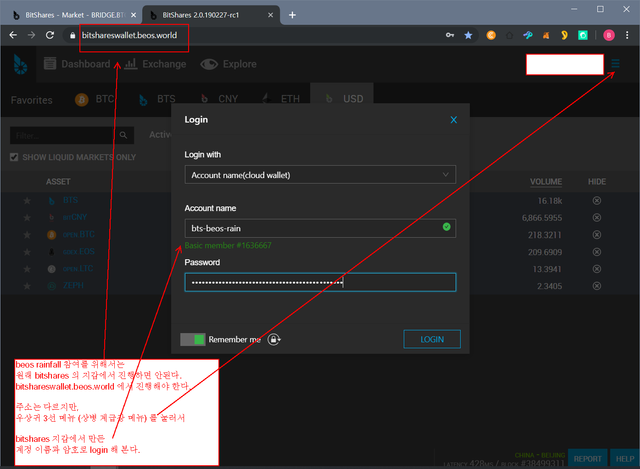Star the OPEN.LTC asset row

click(27, 269)
